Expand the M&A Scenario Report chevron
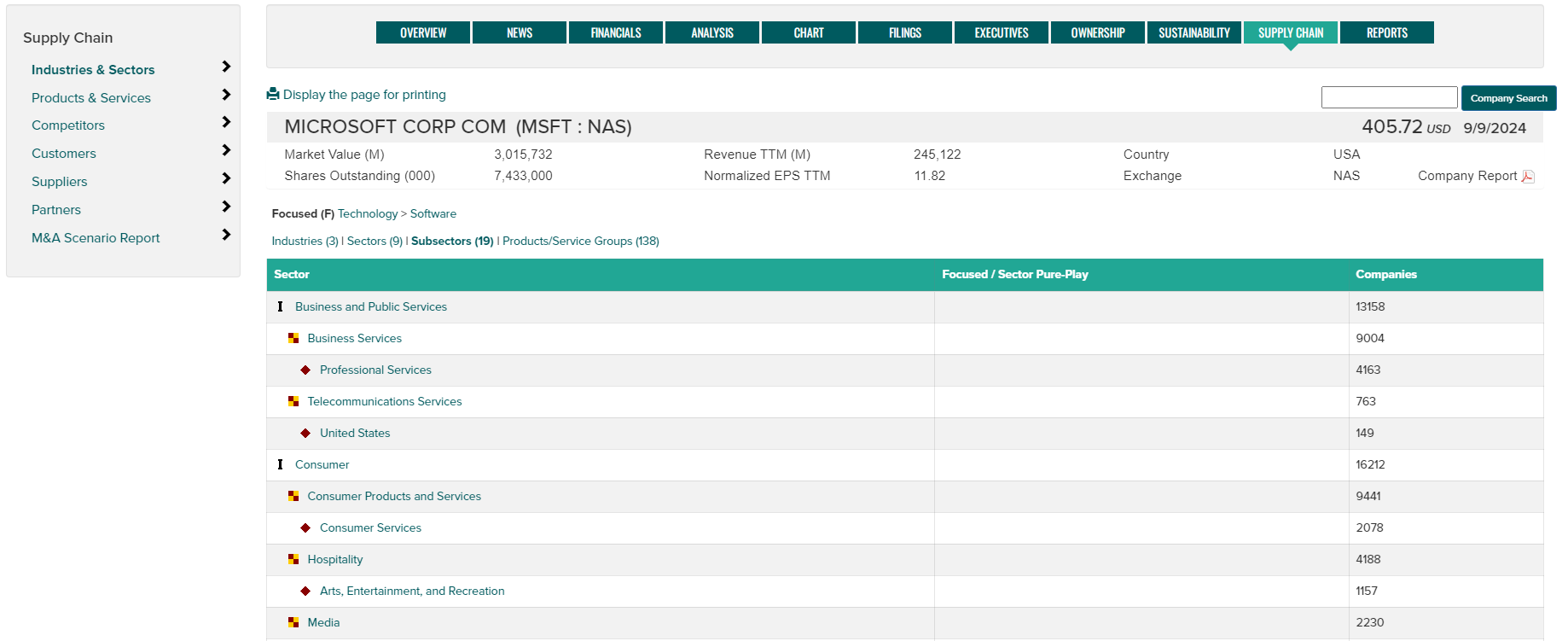 coord(226,235)
